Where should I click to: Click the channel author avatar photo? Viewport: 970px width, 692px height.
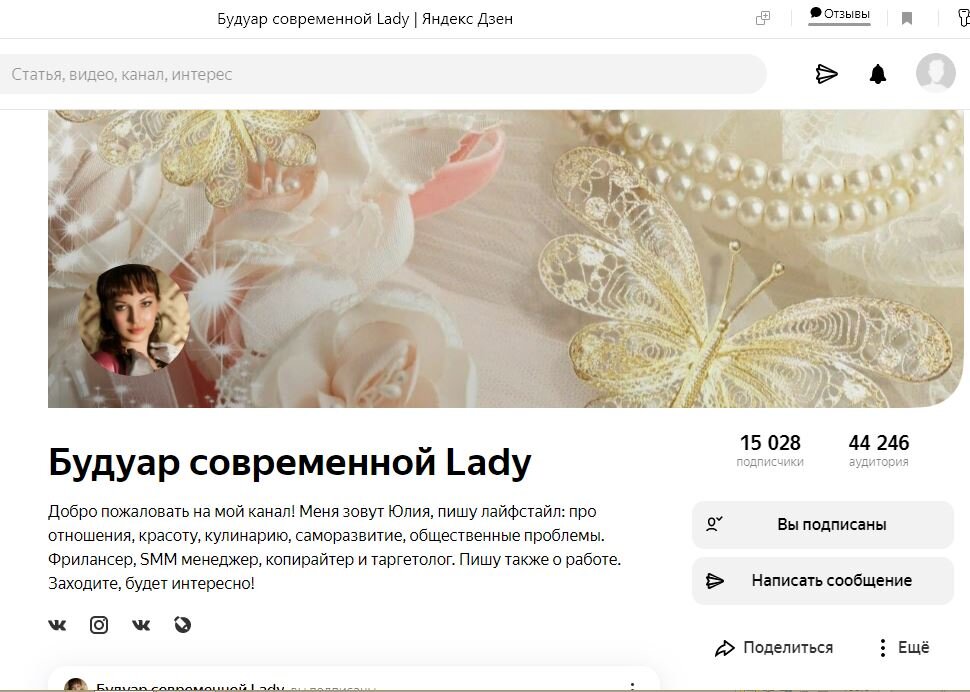(x=134, y=320)
